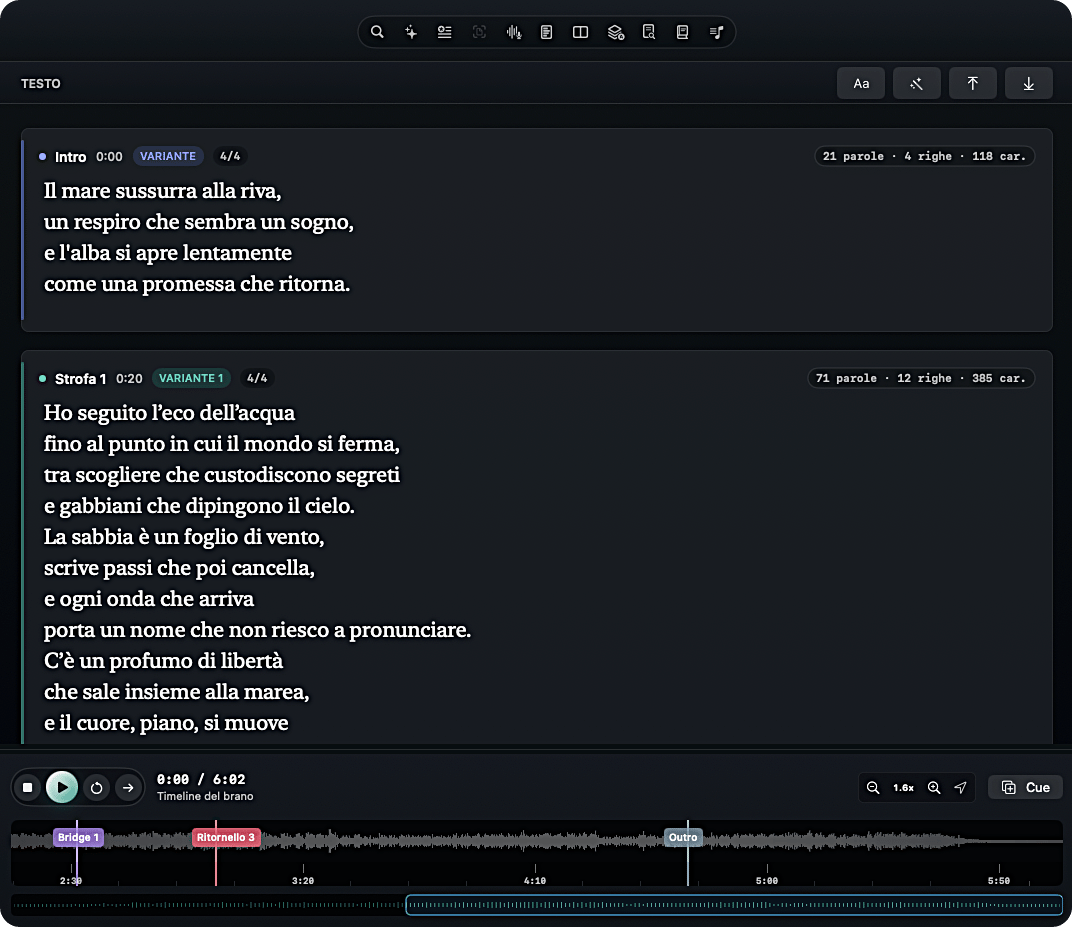Click the VARIANTE badge on Intro

coord(168,156)
